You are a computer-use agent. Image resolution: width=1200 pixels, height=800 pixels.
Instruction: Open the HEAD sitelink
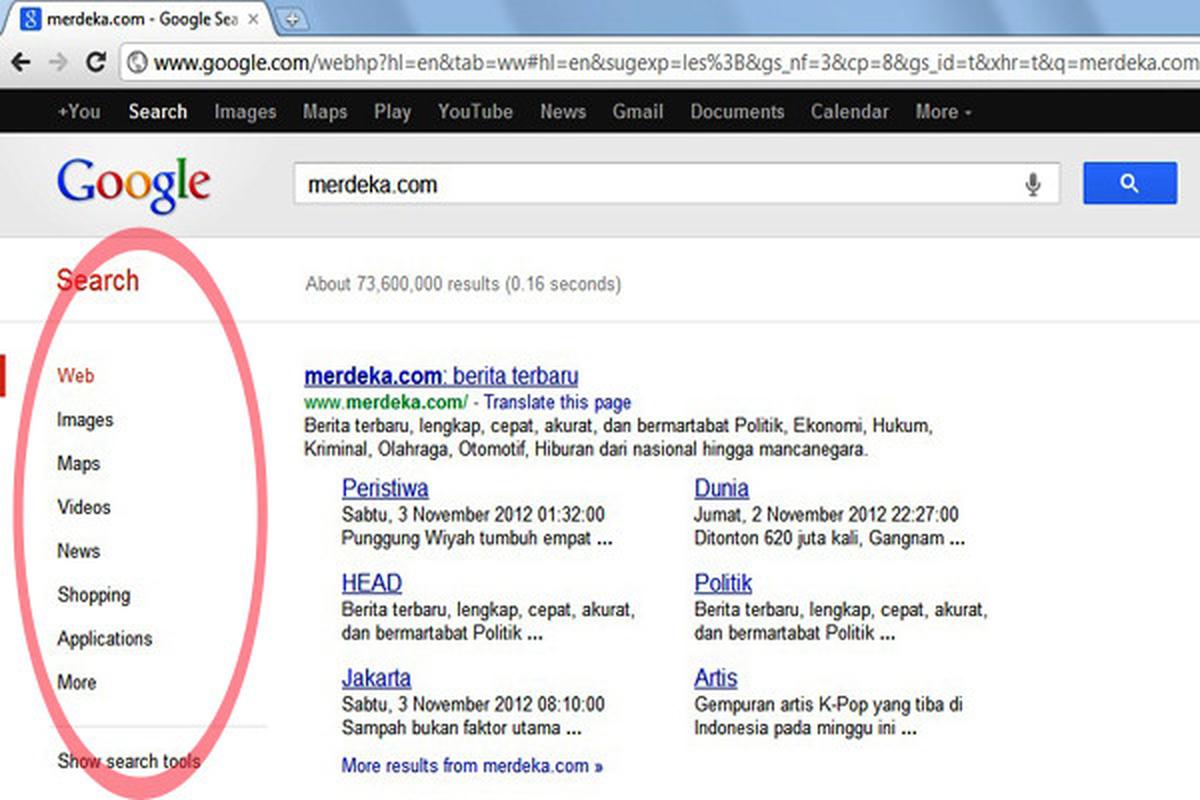tap(372, 583)
